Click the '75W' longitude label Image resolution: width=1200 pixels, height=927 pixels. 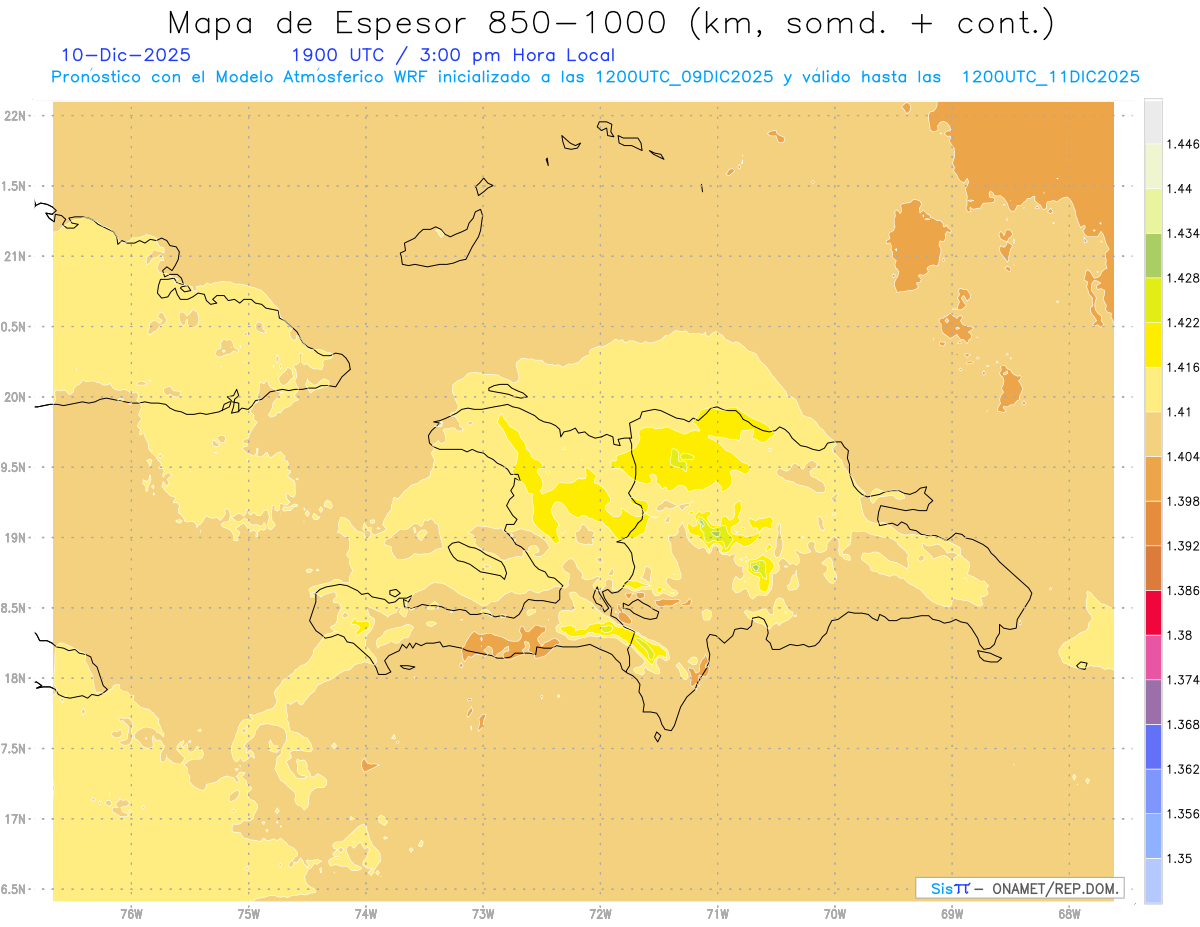(249, 914)
